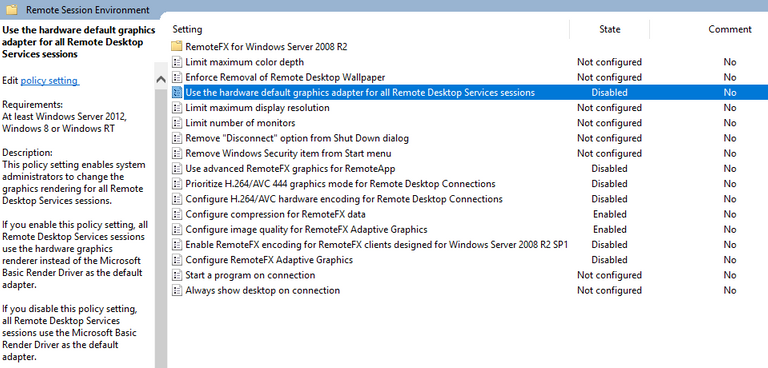Click policy icon beside Use advanced RemoteFX graphics

(177, 169)
